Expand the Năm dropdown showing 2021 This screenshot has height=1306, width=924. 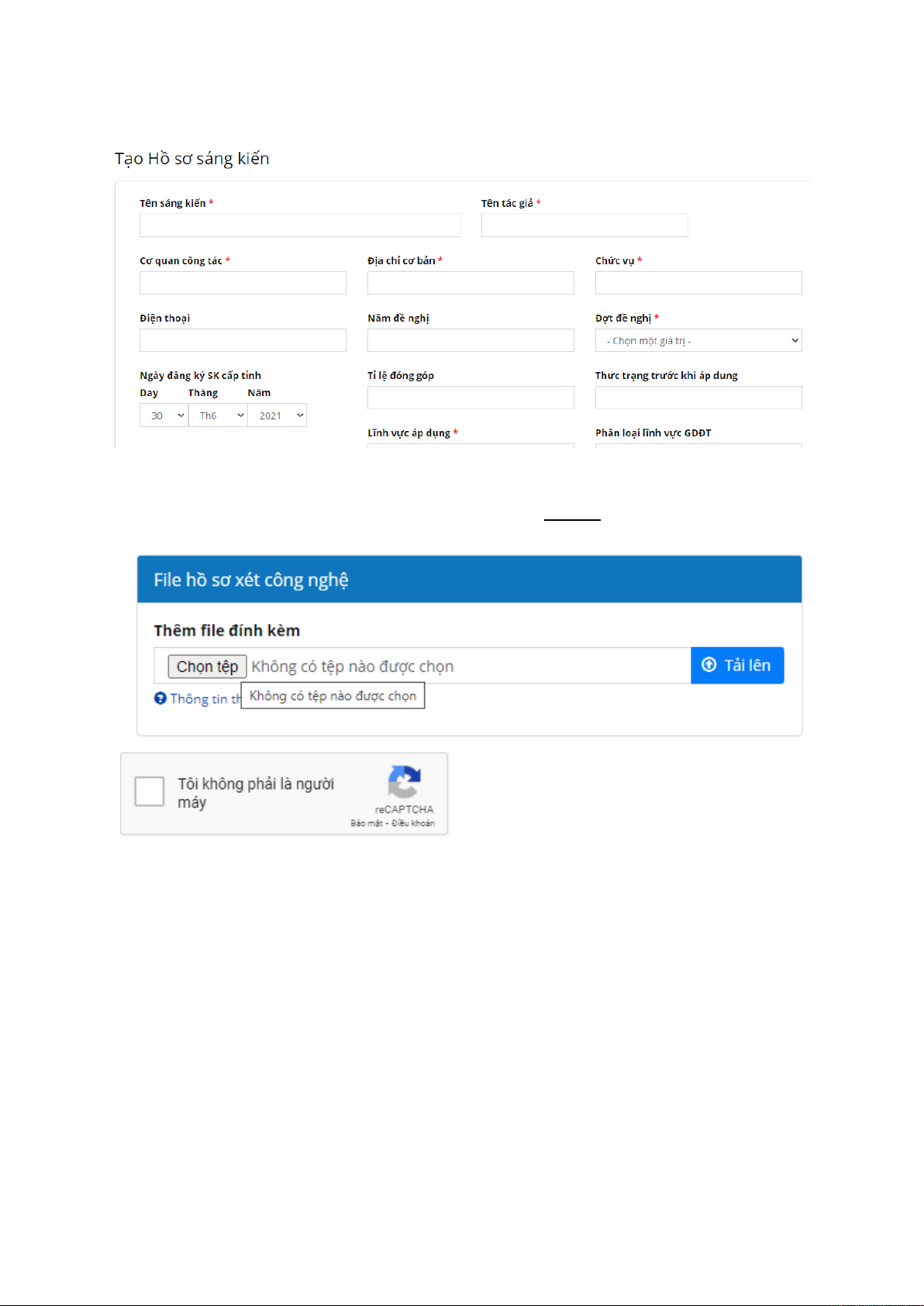point(278,415)
